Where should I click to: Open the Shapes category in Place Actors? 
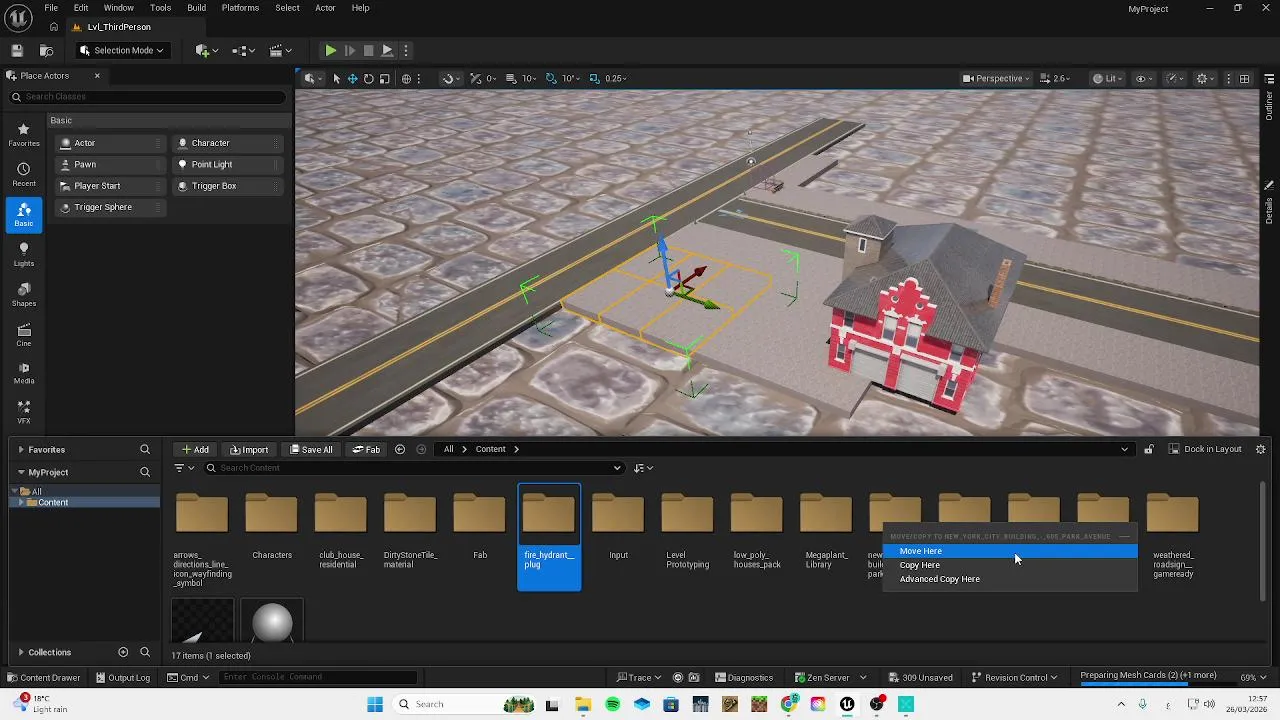click(24, 294)
